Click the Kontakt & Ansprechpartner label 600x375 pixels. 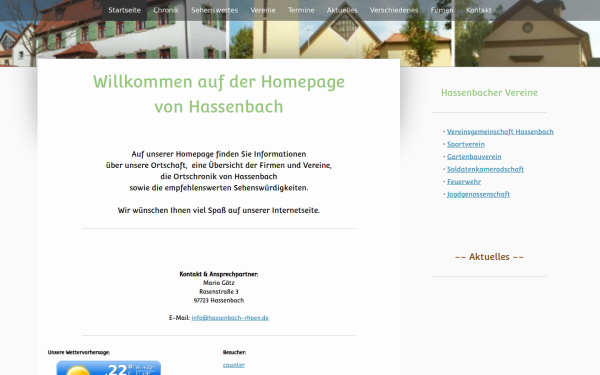(219, 274)
